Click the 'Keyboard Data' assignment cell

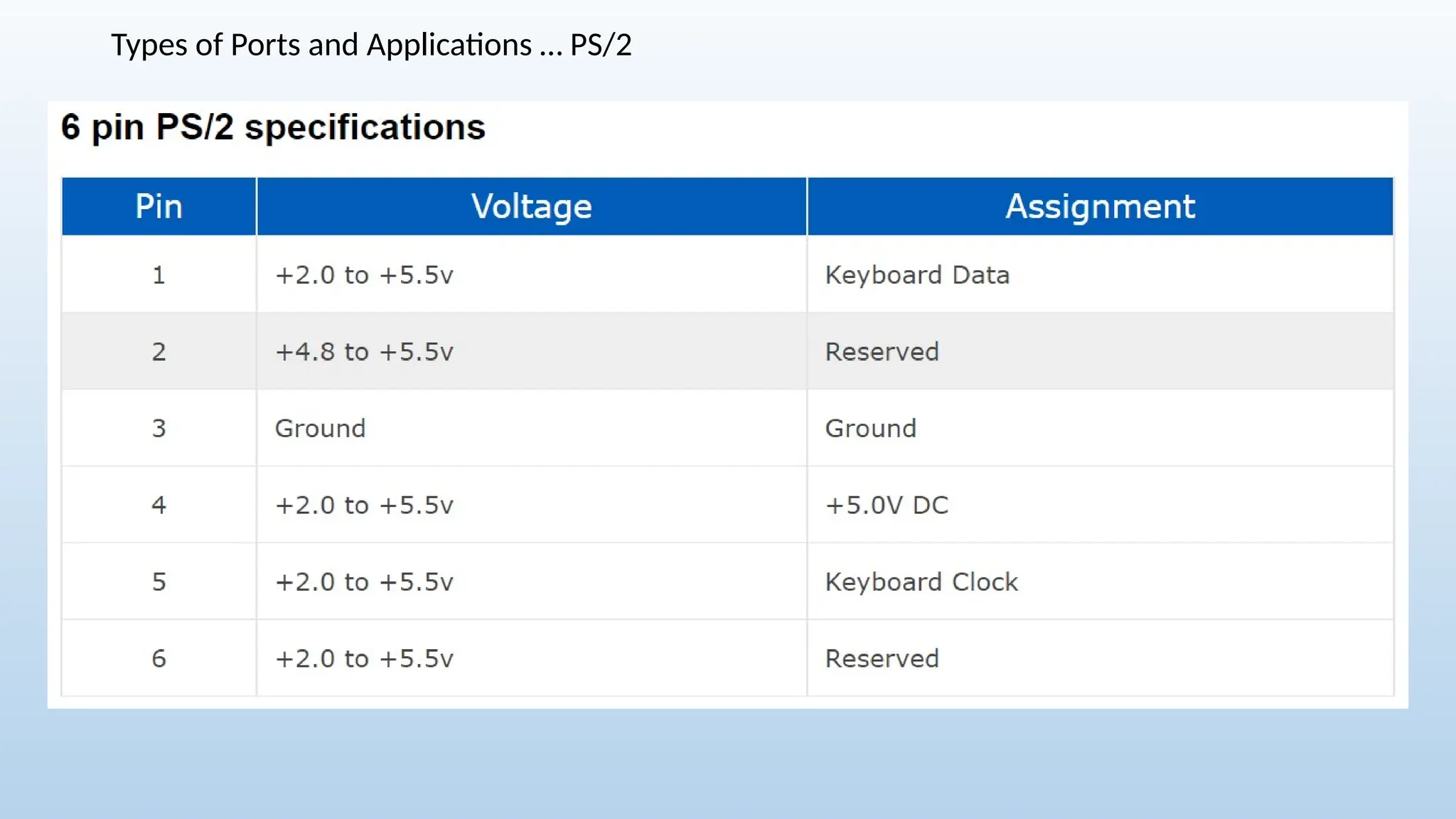point(917,275)
